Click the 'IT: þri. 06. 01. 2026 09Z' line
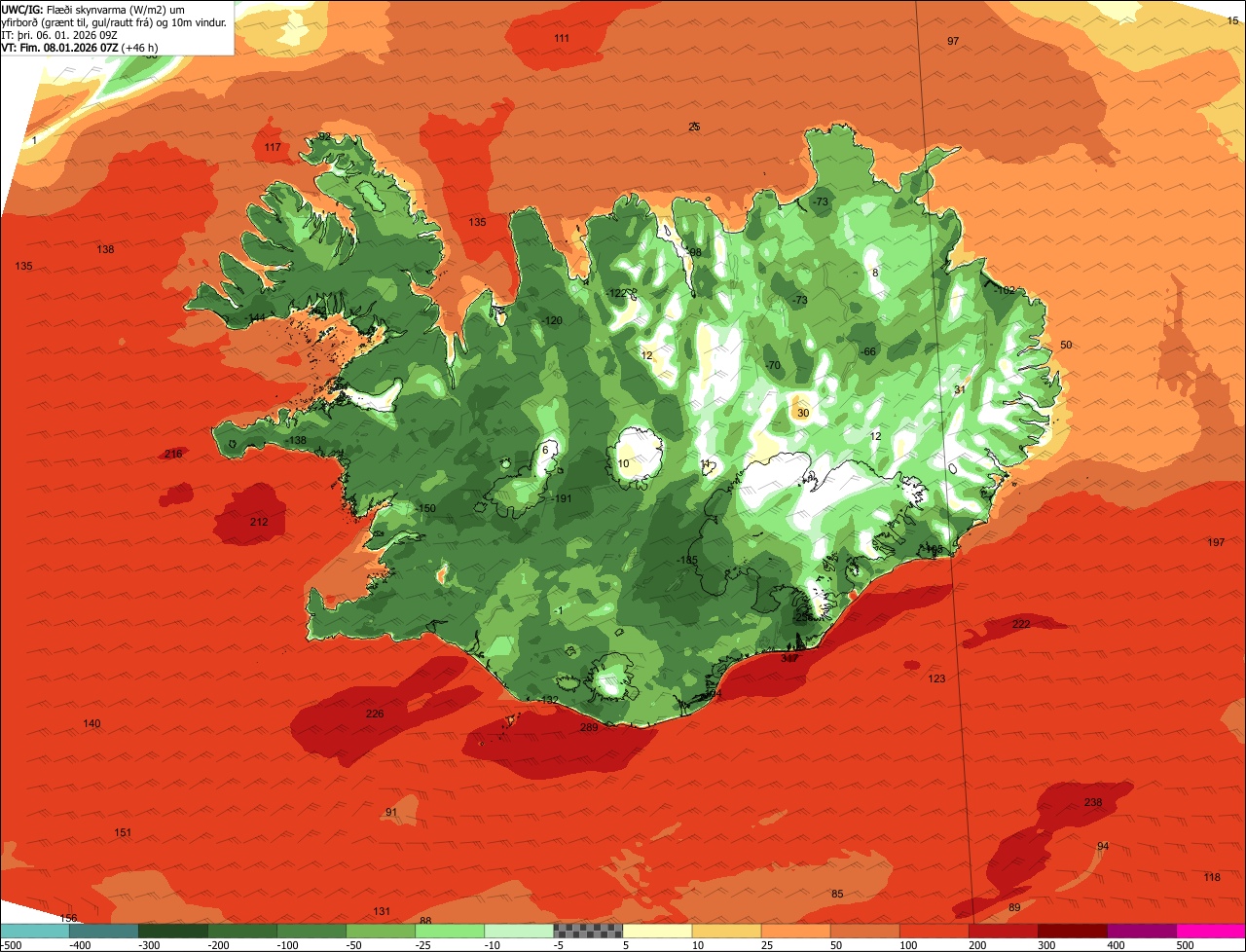The image size is (1246, 952). 59,34
